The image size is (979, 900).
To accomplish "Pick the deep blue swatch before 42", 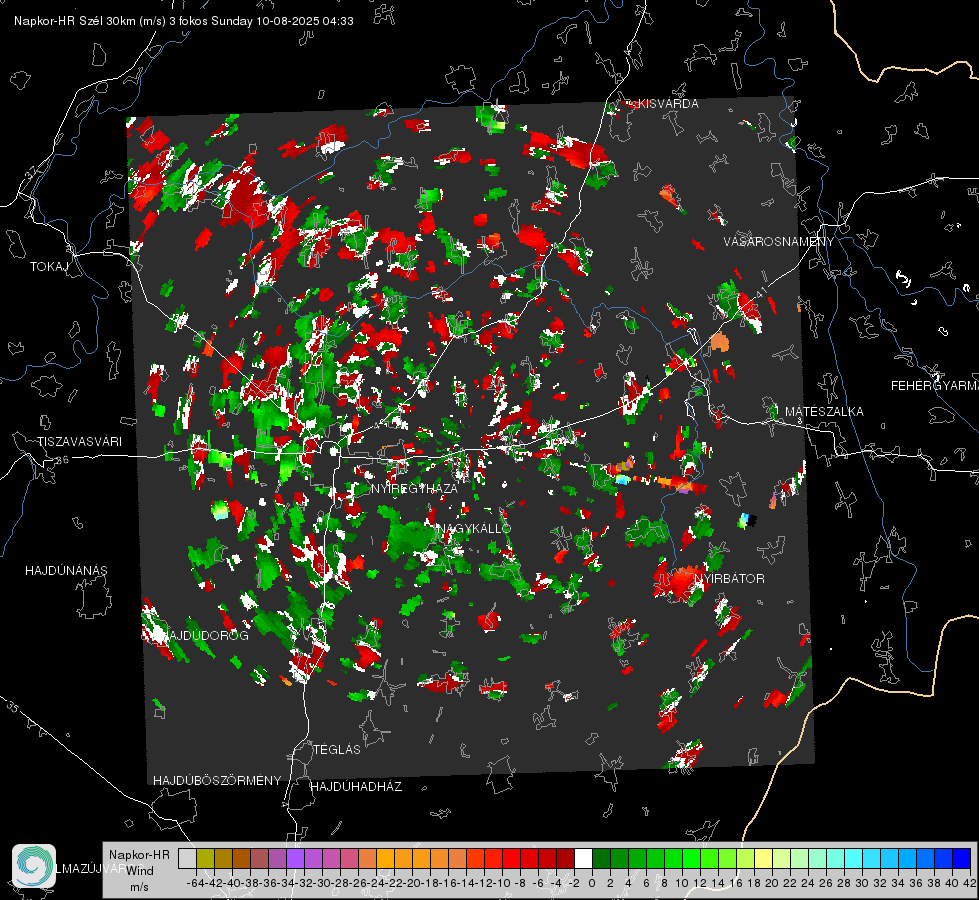I will tap(962, 859).
